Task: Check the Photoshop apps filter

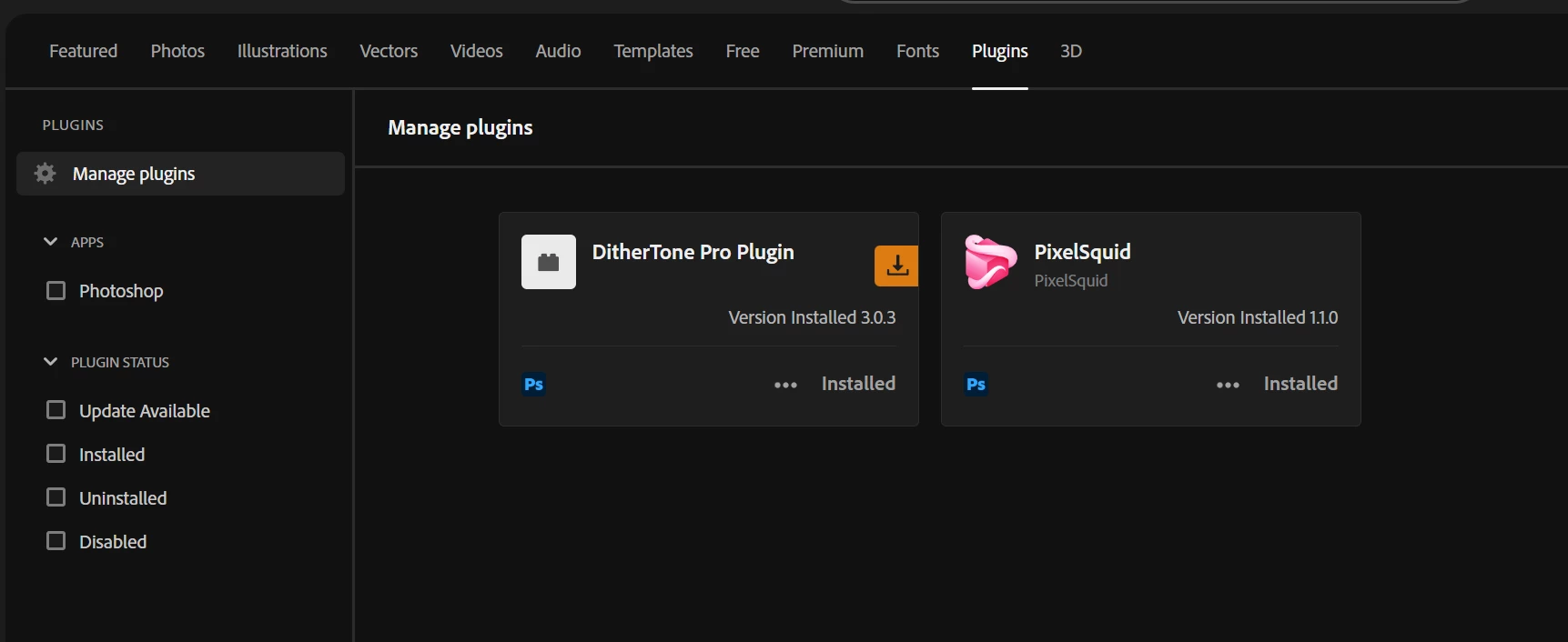Action: (56, 290)
